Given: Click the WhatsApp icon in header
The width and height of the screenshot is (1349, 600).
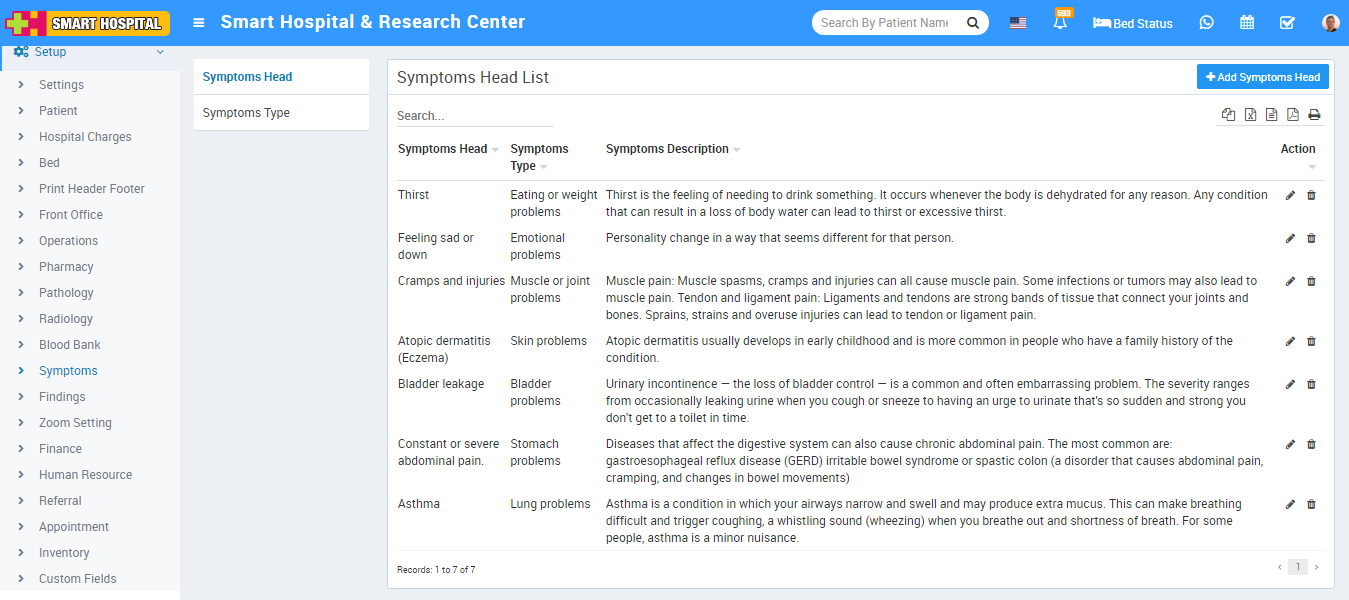Looking at the screenshot, I should pyautogui.click(x=1206, y=23).
